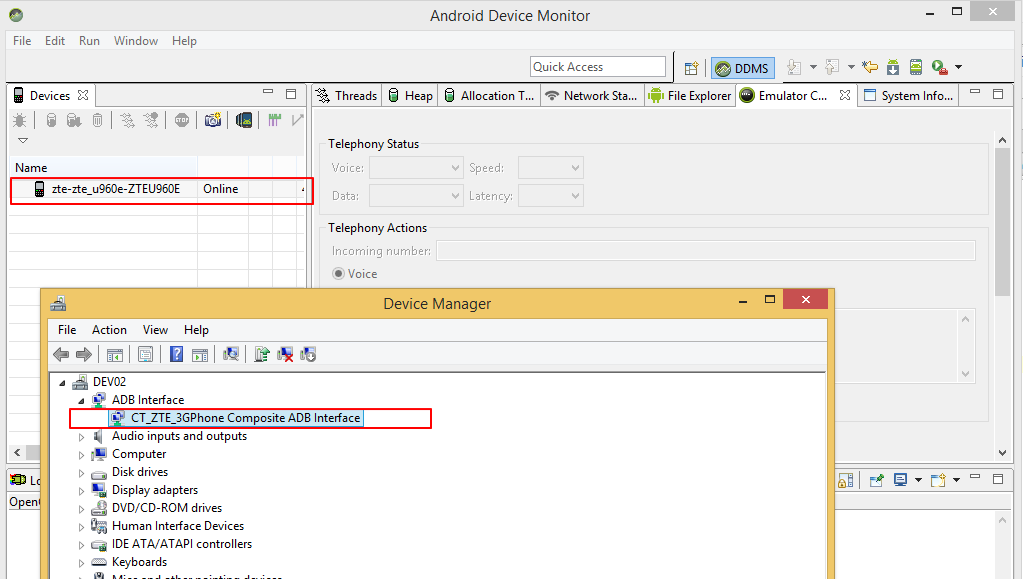Viewport: 1023px width, 579px height.
Task: Open the Data status dropdown
Action: pos(416,196)
